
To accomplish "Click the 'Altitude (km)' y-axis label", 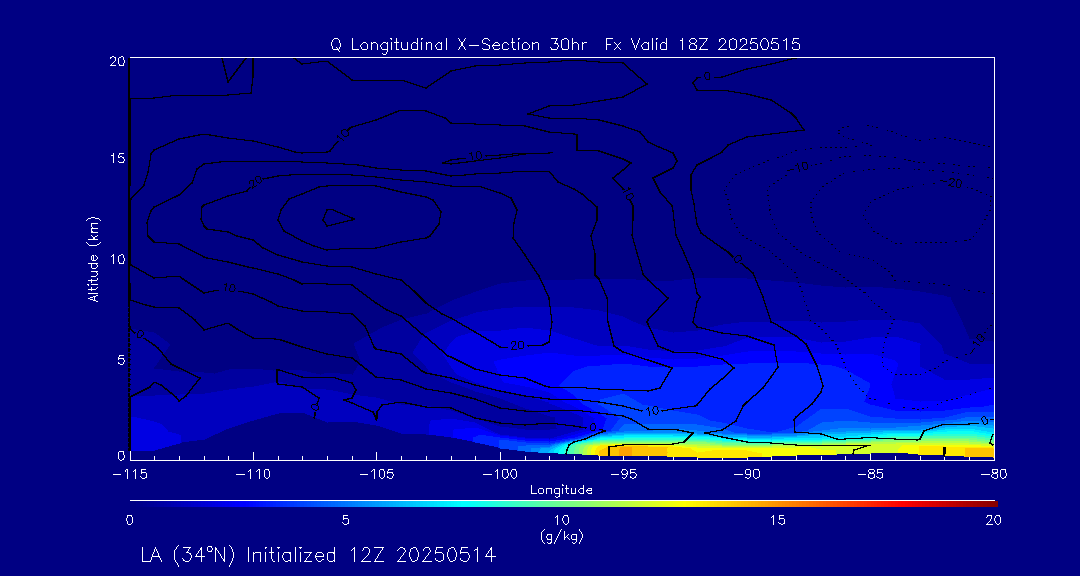I will point(94,258).
